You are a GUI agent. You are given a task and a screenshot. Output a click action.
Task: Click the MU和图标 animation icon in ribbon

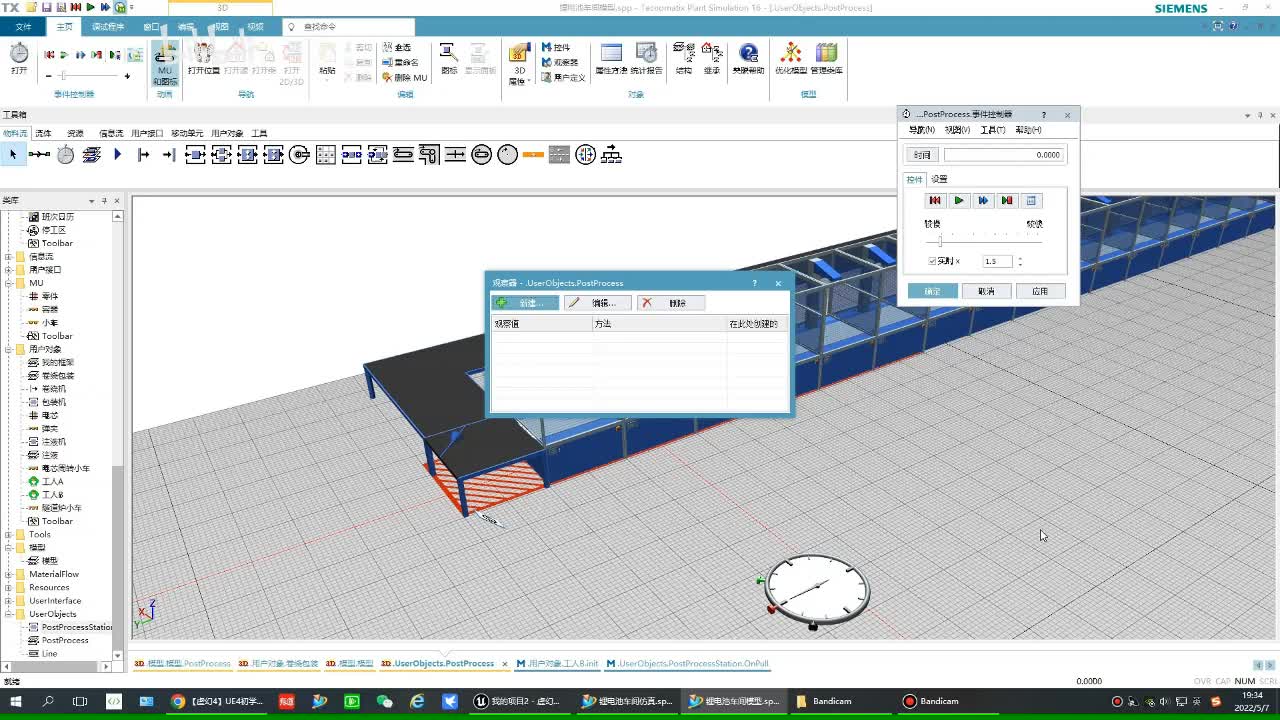coord(165,60)
